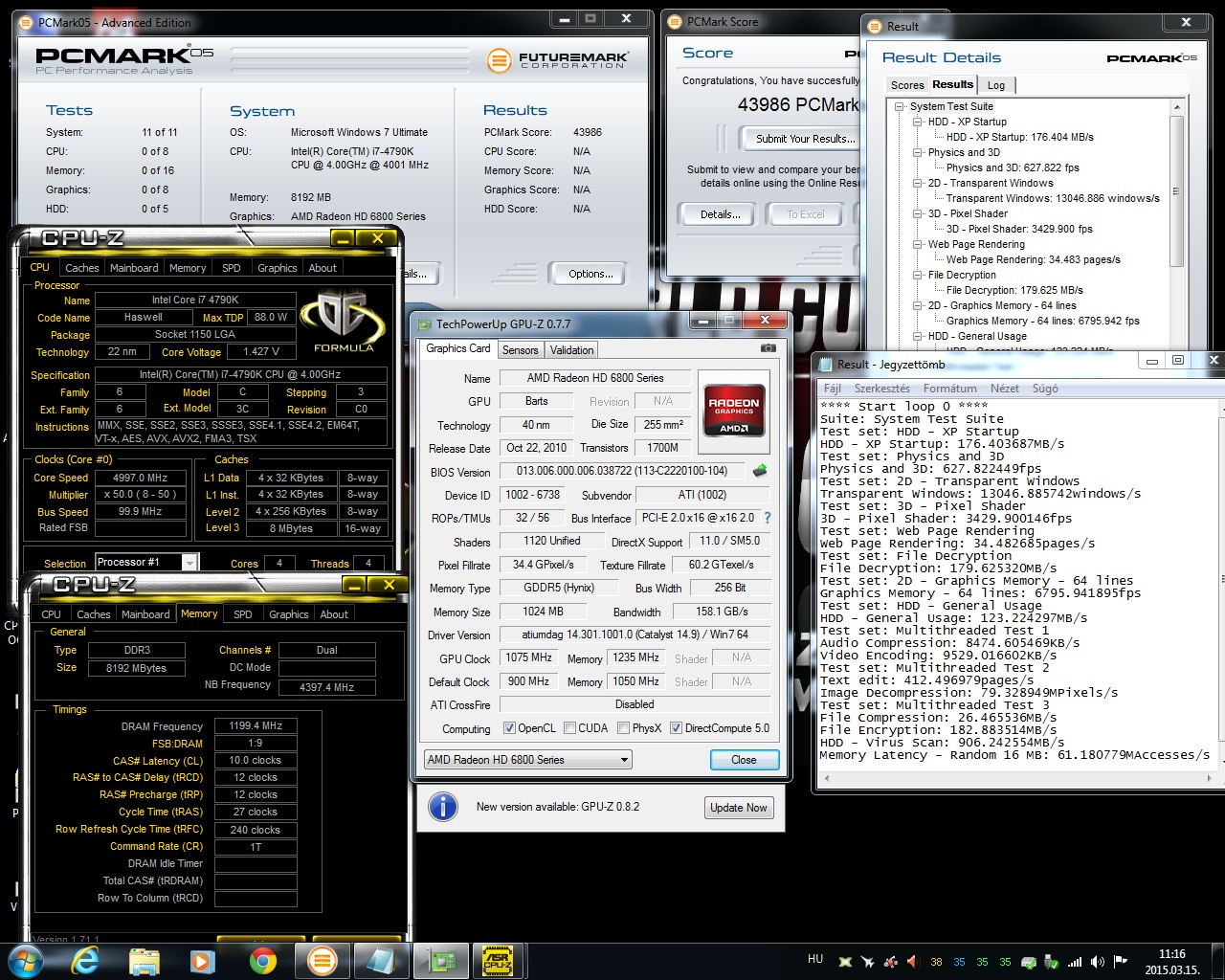Viewport: 1225px width, 980px height.
Task: Click the blue info icon in GPU-Z update bar
Action: click(x=443, y=807)
